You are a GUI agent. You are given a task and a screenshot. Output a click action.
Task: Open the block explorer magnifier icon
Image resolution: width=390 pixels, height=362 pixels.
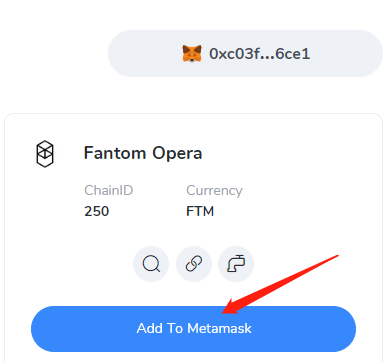pos(151,264)
